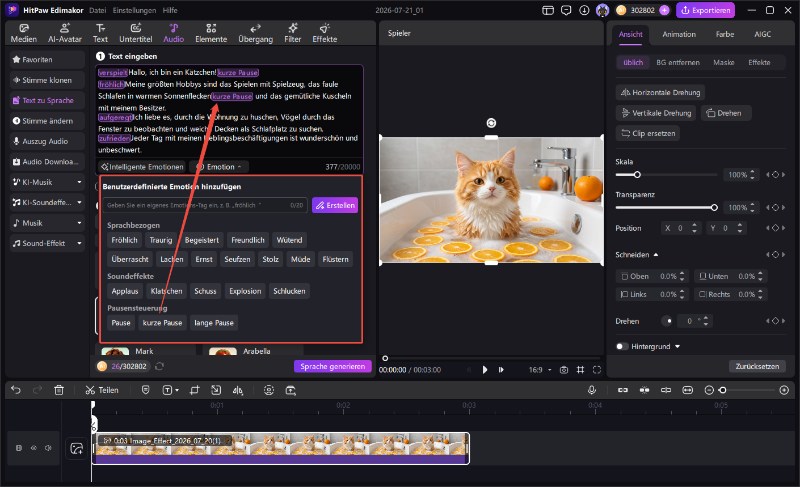
Task: Click the timeline zoom slider knob
Action: [x=722, y=390]
